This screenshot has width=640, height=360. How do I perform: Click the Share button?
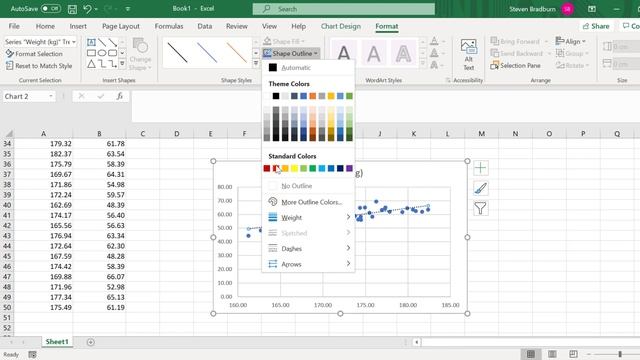click(596, 26)
